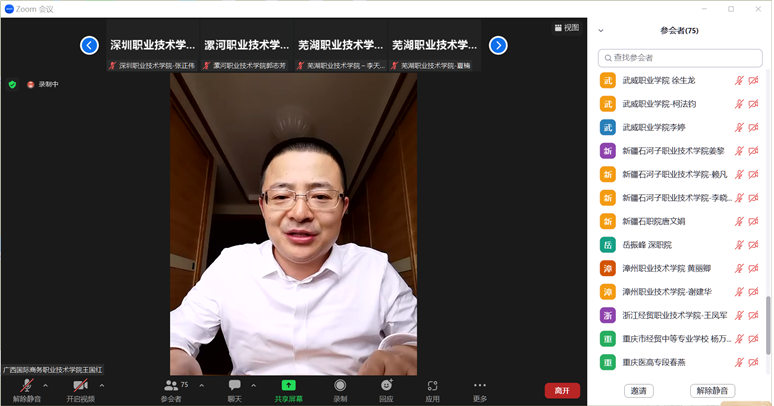Image resolution: width=774 pixels, height=406 pixels.
Task: Click the Find participant (查找参会者) search field
Action: pos(680,58)
